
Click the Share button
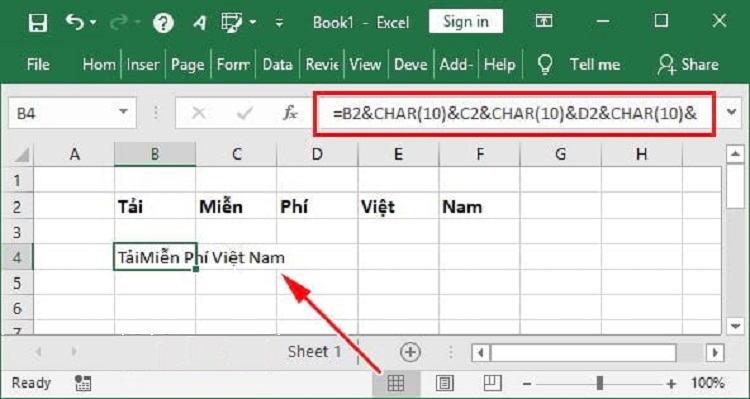point(688,64)
